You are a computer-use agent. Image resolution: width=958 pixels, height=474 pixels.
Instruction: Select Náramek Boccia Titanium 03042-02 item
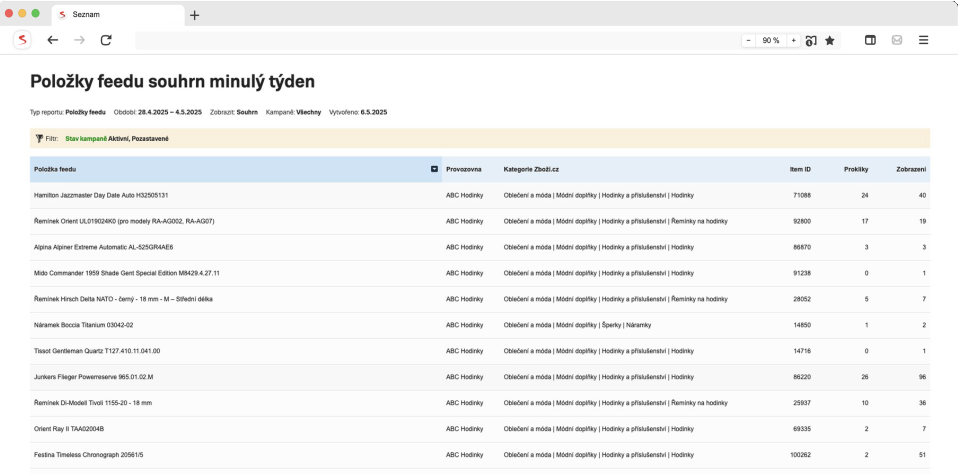(x=84, y=325)
